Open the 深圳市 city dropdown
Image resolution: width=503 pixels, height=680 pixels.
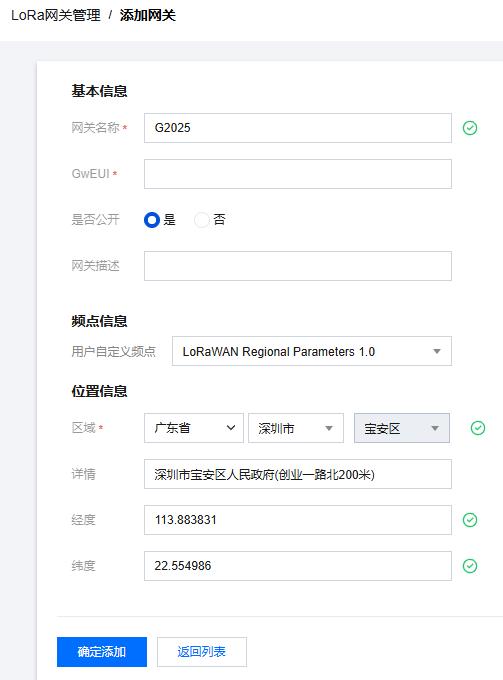pos(296,428)
